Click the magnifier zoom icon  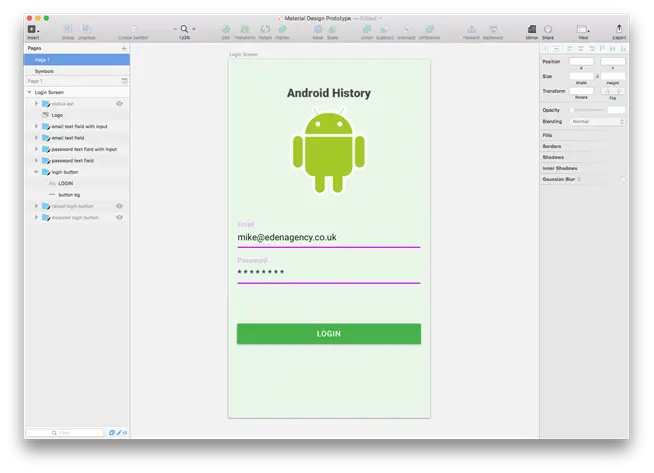[184, 29]
